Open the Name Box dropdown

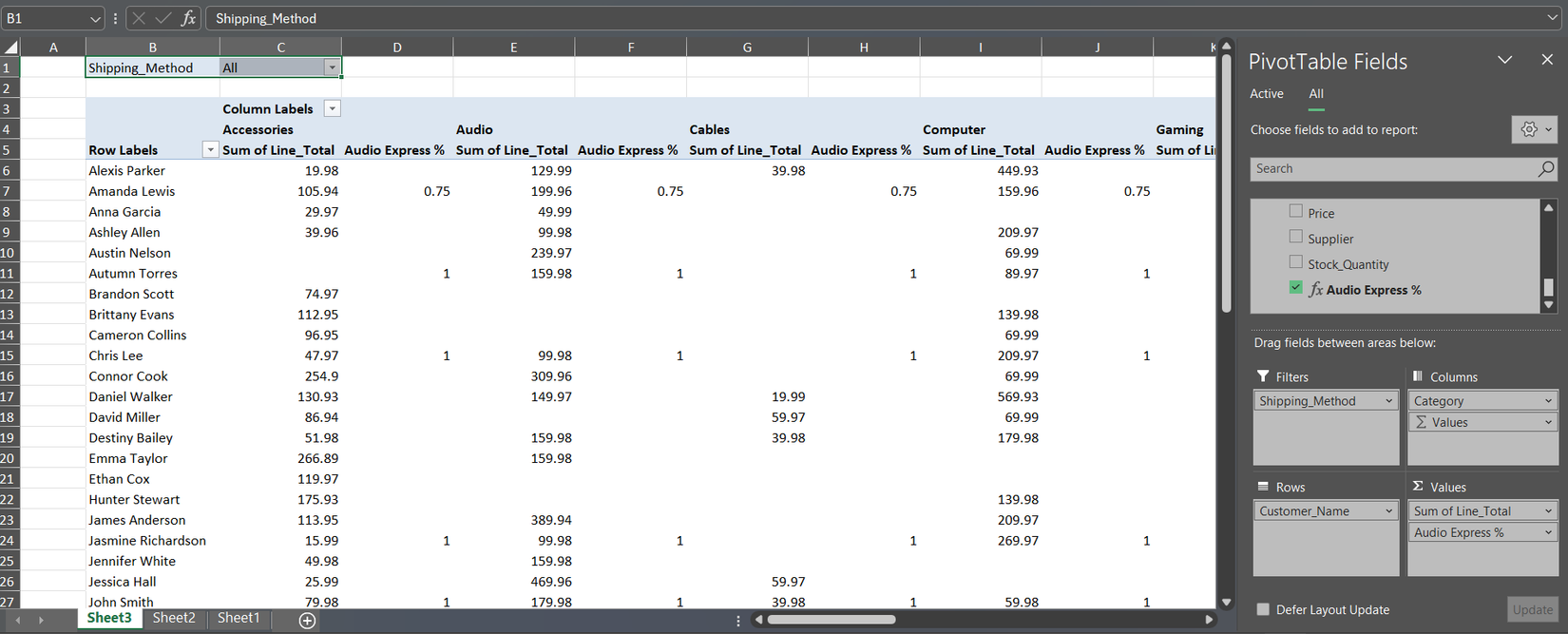pos(95,18)
